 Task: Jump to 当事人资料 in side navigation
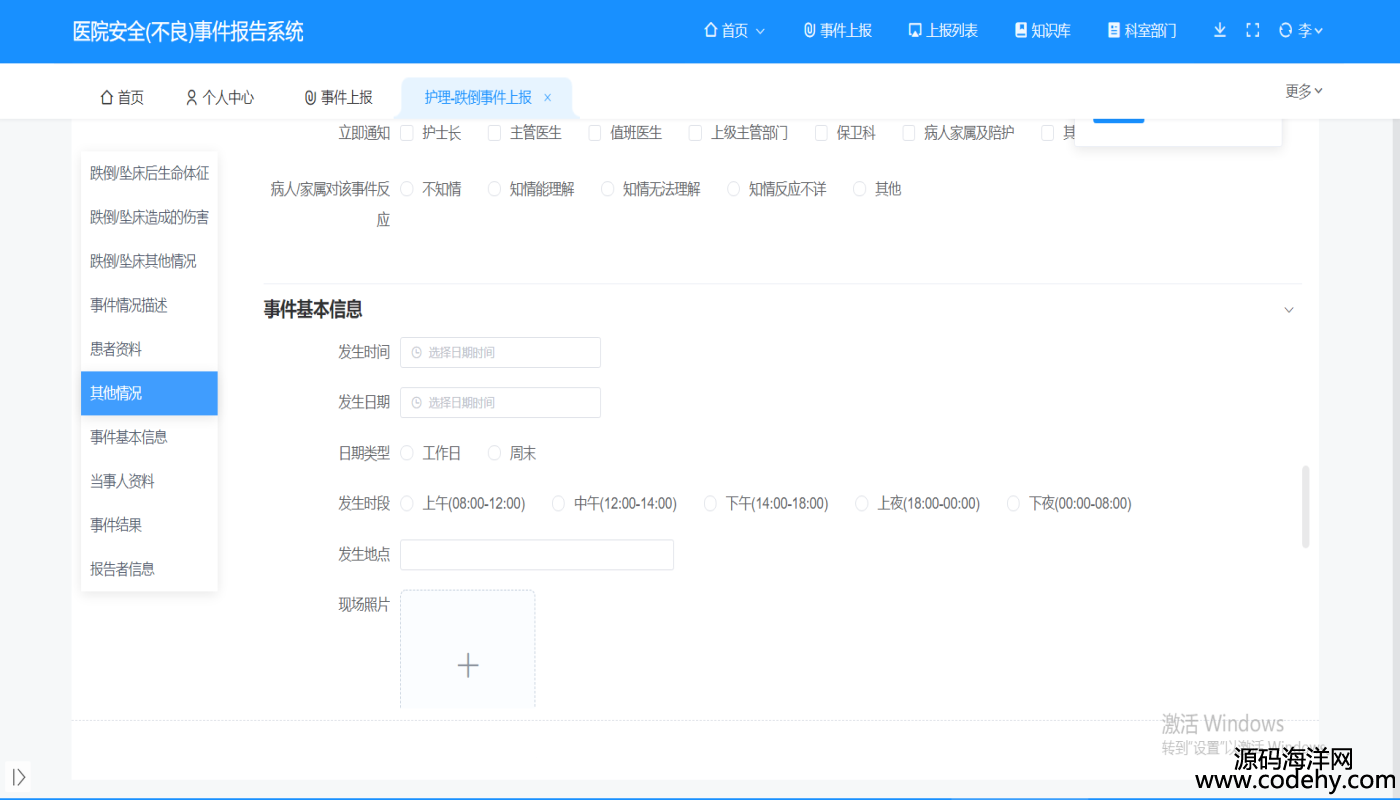pyautogui.click(x=122, y=481)
